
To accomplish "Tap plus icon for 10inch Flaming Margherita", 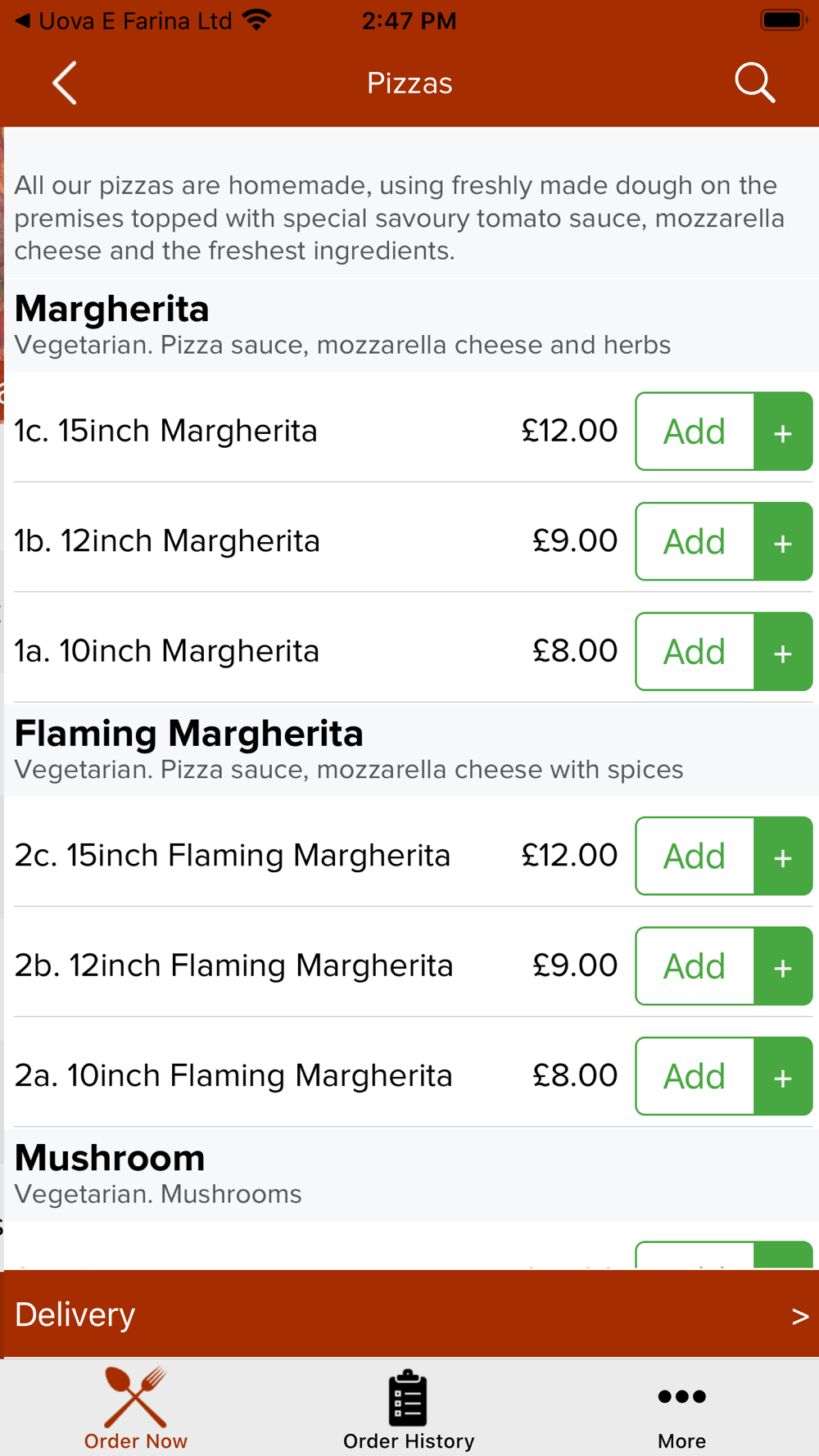I will pos(783,1076).
